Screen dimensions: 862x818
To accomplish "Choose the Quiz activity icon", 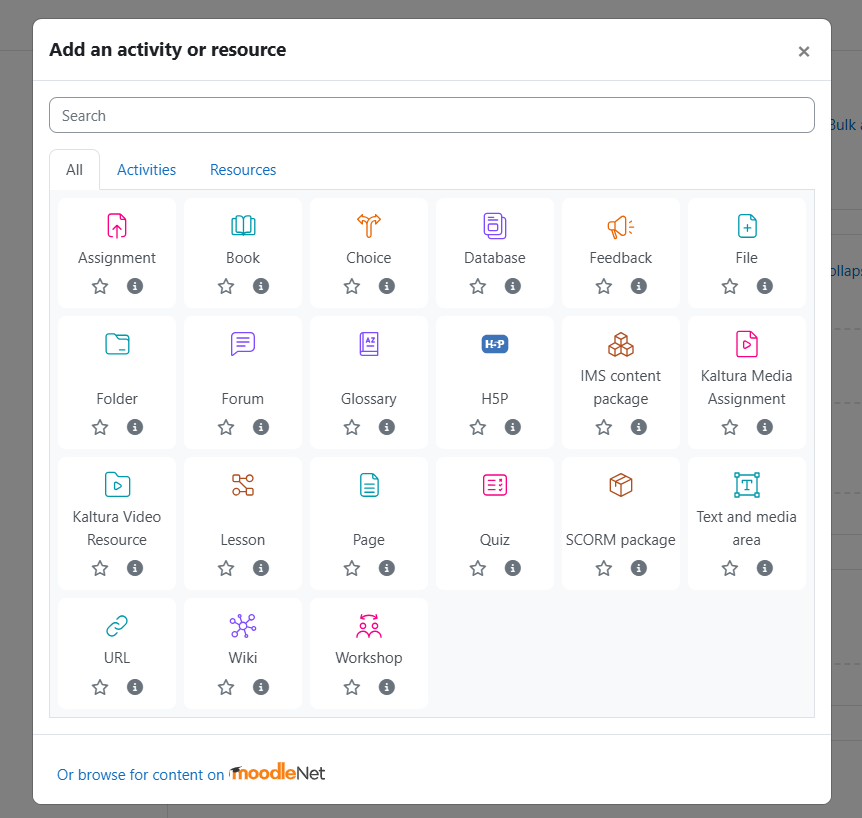I will pos(495,485).
